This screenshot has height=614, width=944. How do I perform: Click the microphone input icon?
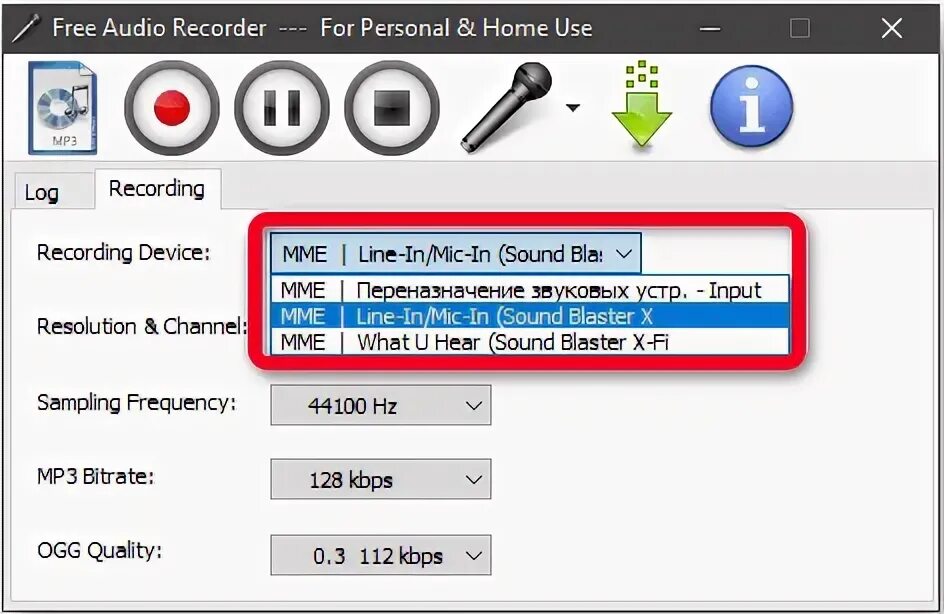(507, 108)
